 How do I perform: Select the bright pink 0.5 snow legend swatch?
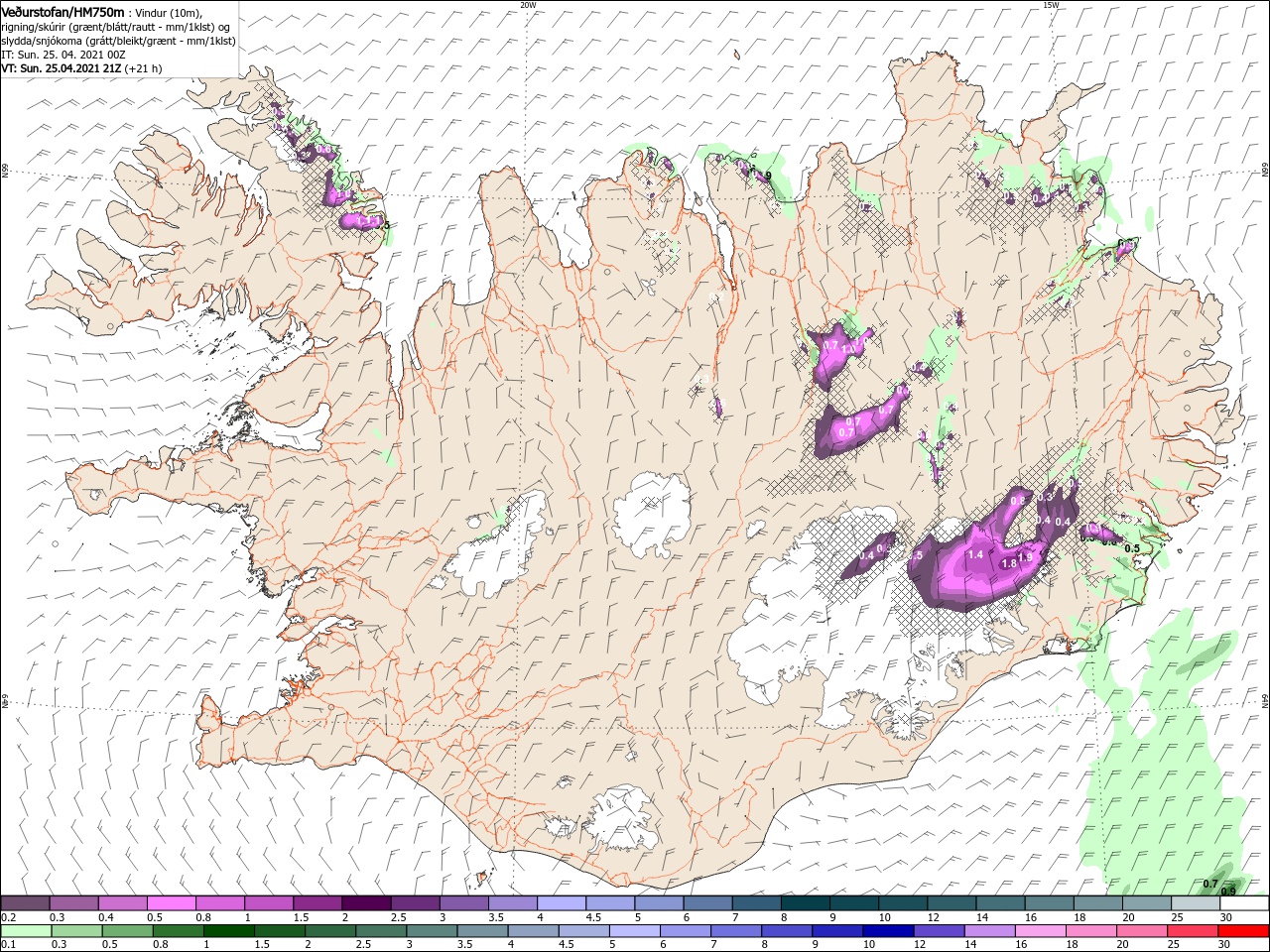(x=171, y=903)
